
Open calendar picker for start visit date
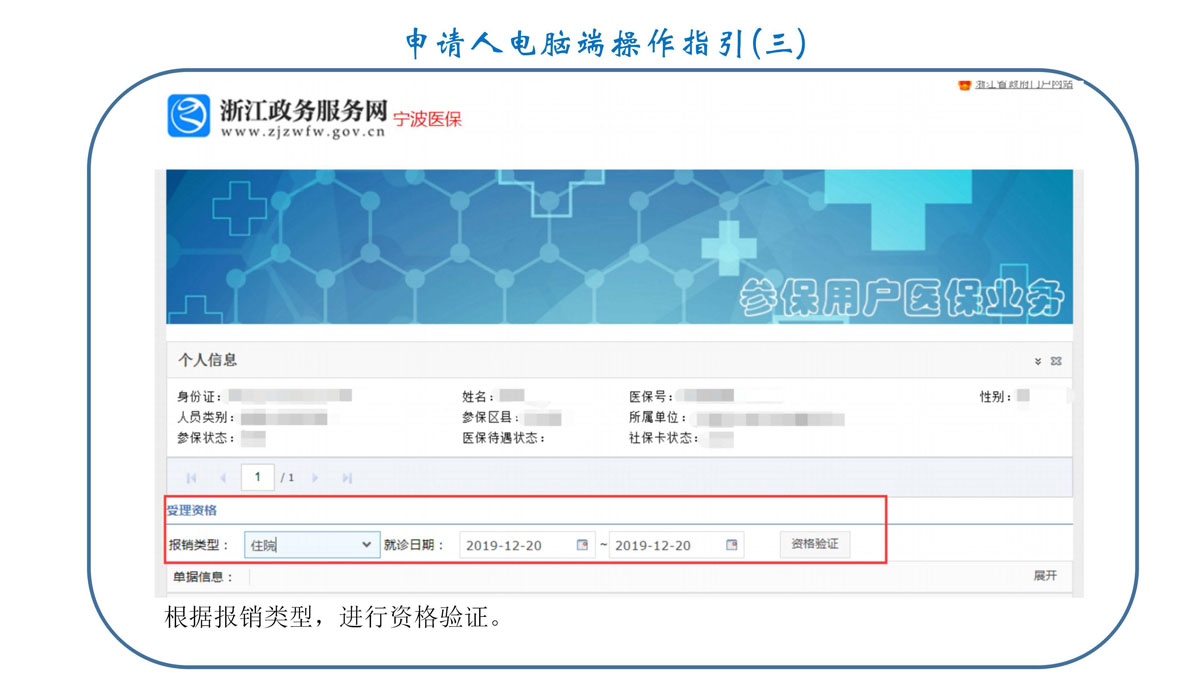point(582,545)
